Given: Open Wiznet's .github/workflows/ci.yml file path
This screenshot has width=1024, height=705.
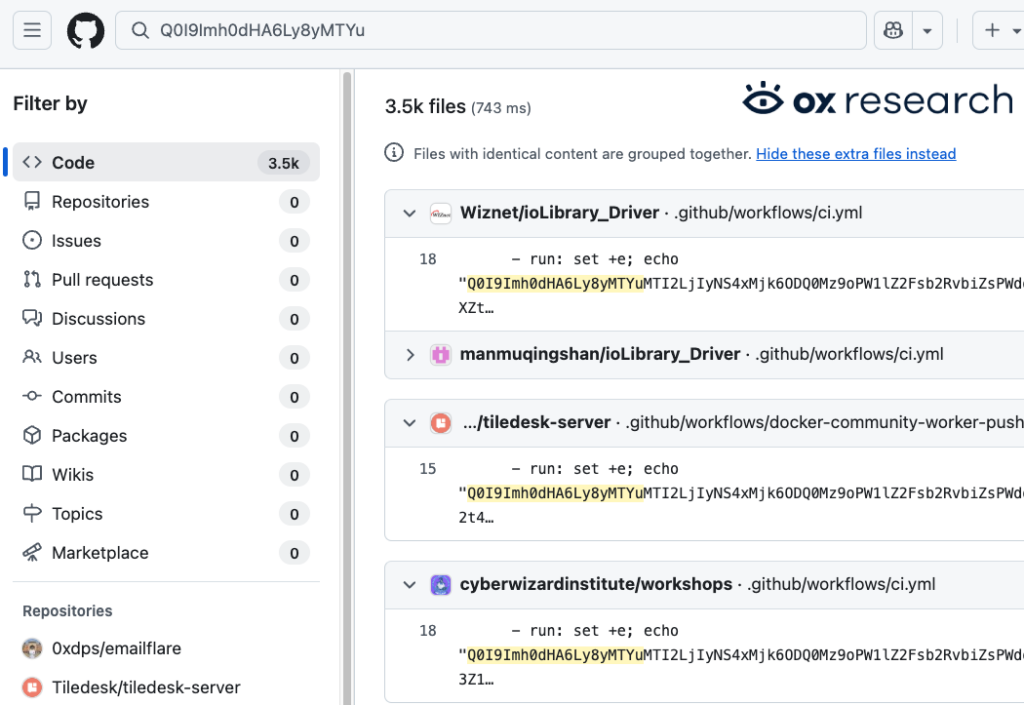Looking at the screenshot, I should pos(768,213).
